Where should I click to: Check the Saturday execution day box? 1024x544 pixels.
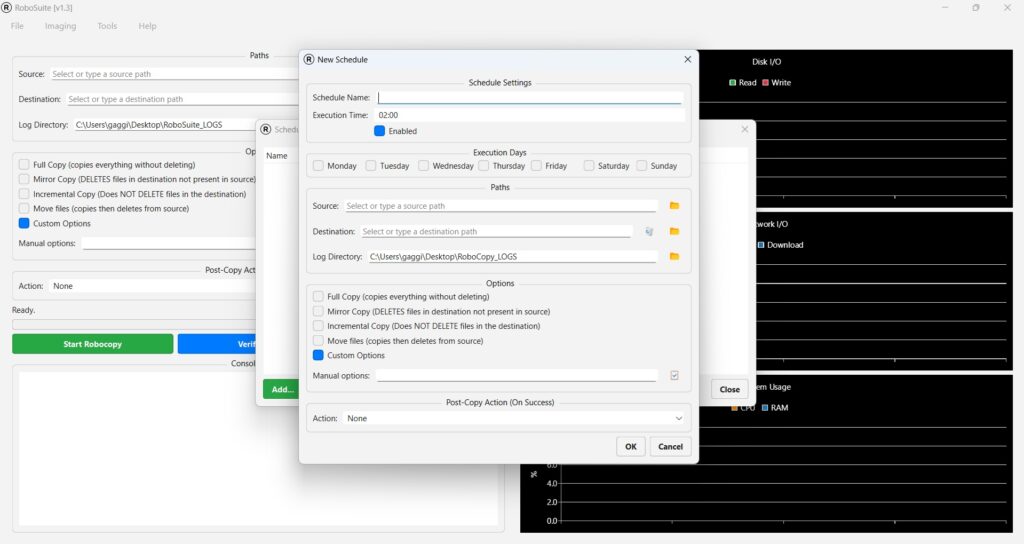(x=589, y=166)
